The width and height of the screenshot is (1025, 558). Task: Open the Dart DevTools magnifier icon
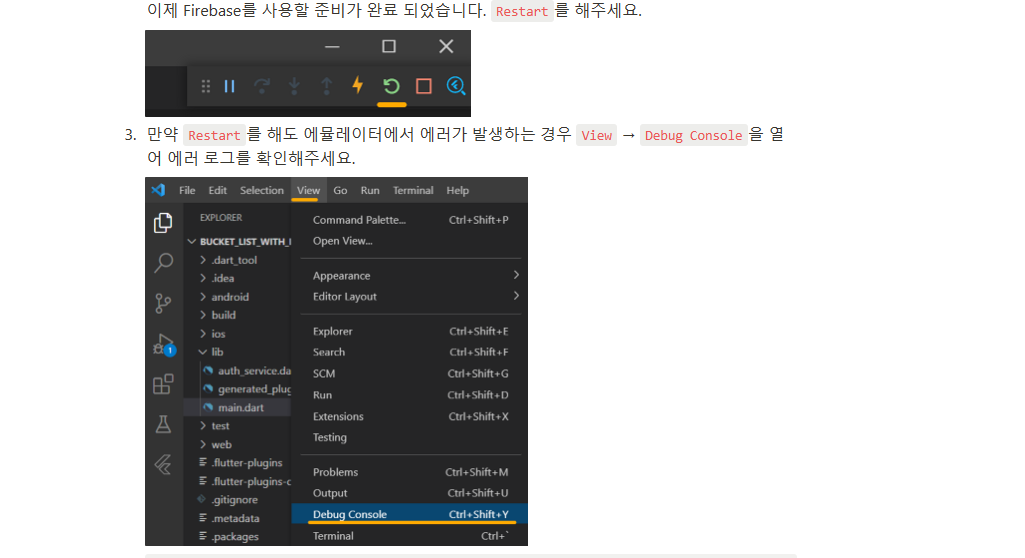click(456, 86)
